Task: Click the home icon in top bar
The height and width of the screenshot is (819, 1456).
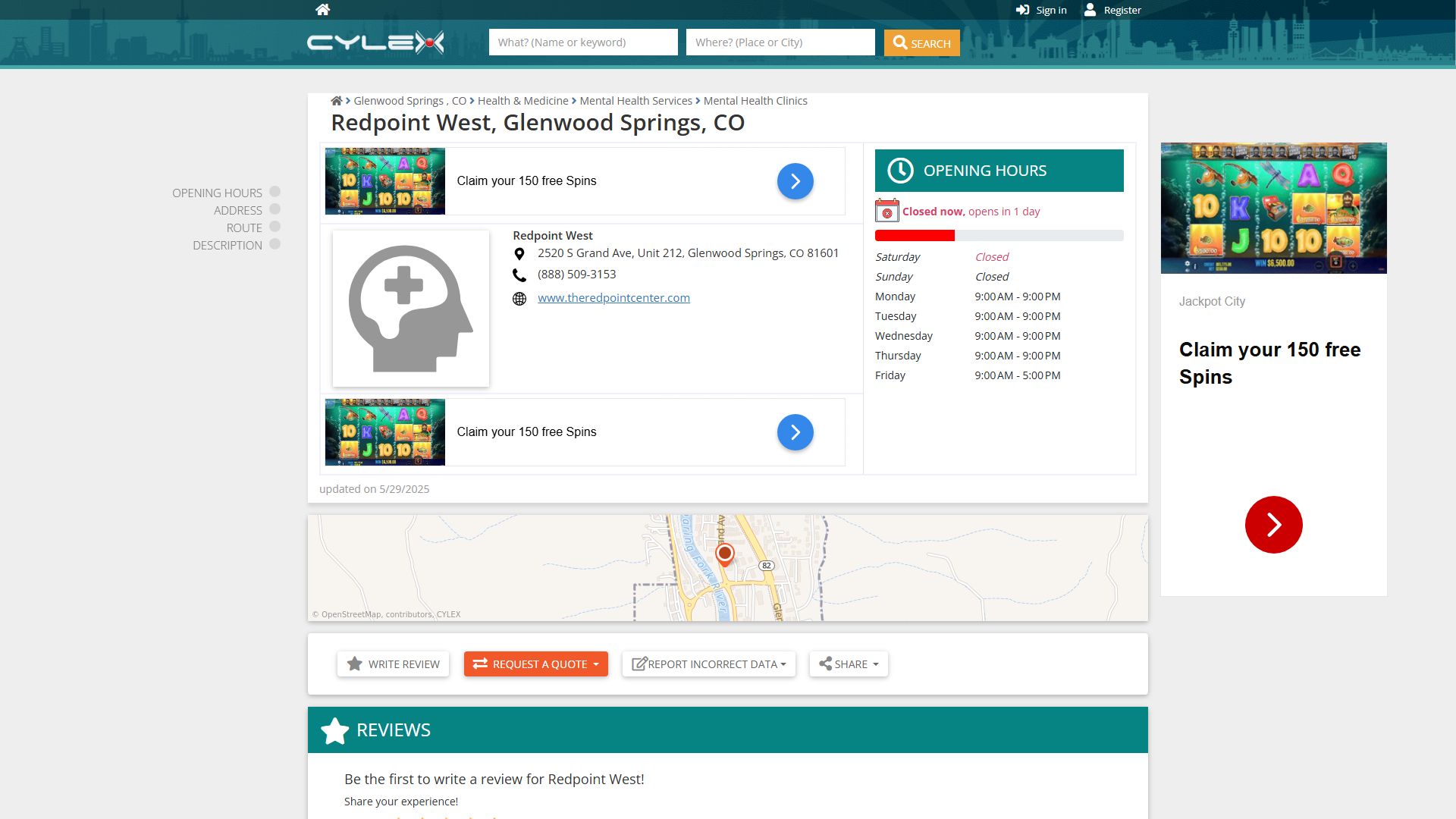Action: [x=323, y=10]
